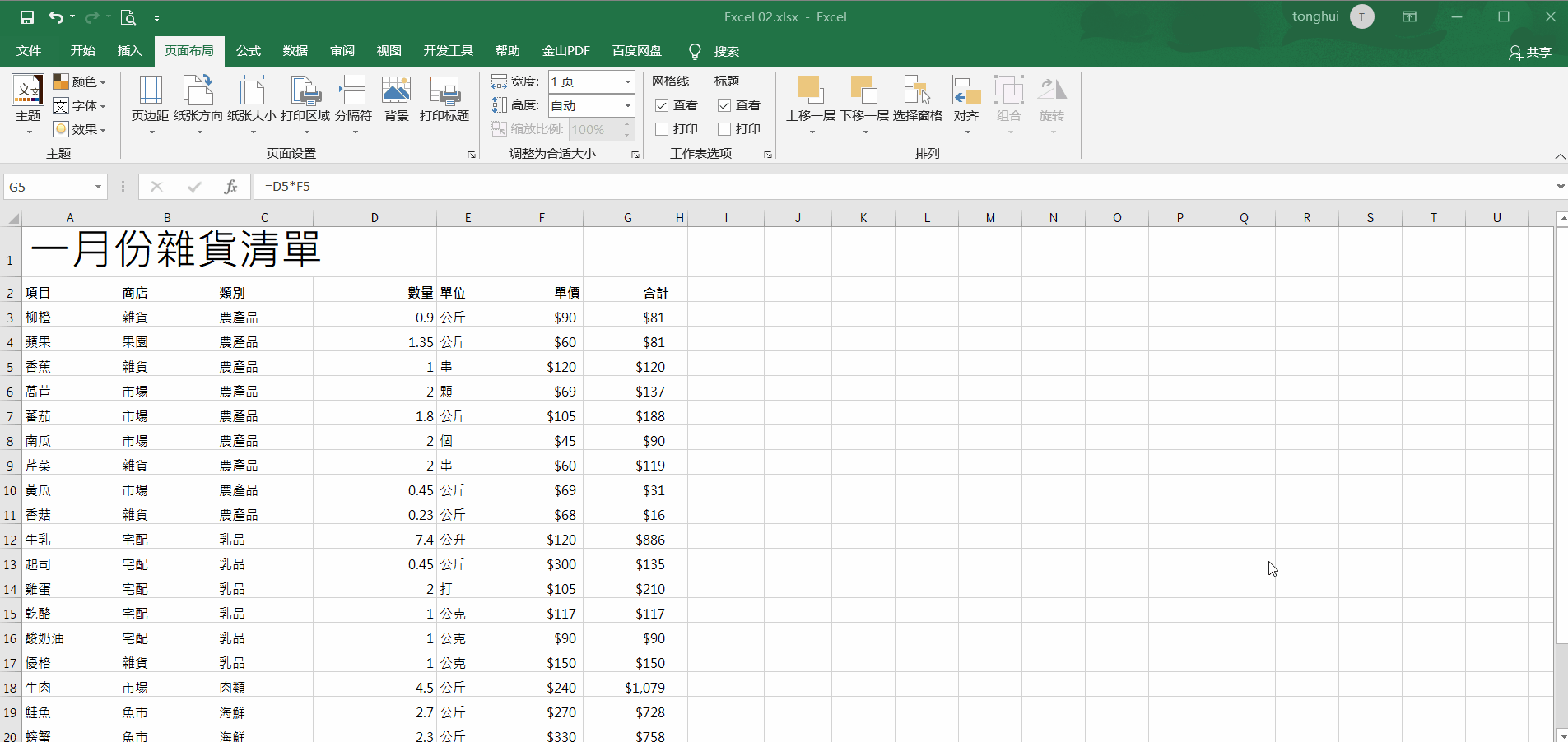Open the Width (宽度) dropdown
Image resolution: width=1568 pixels, height=742 pixels.
(x=627, y=81)
